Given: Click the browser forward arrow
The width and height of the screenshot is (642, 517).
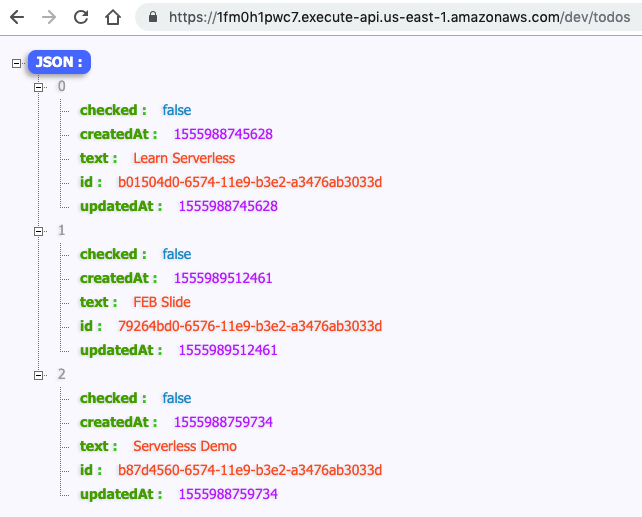Looking at the screenshot, I should tap(49, 17).
